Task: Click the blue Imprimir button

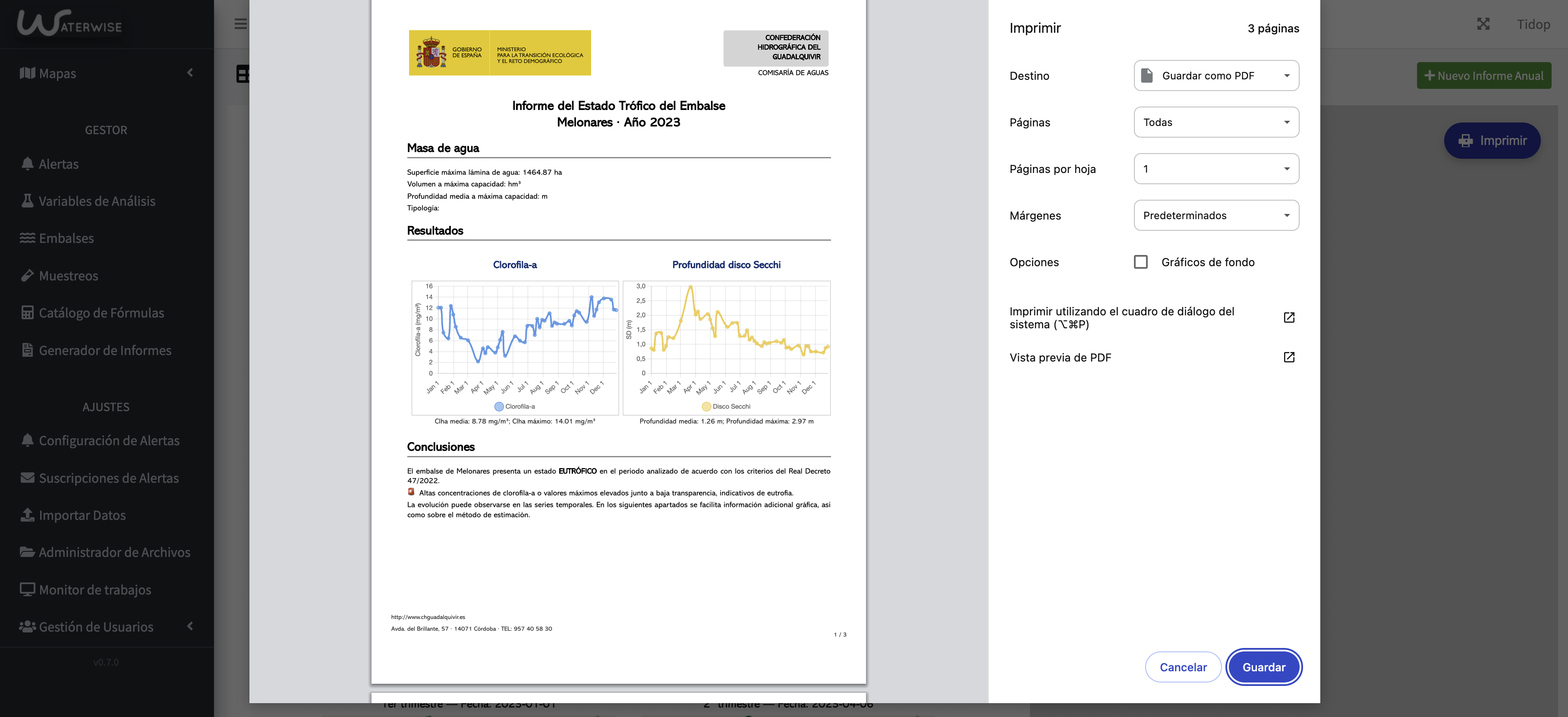Action: tap(1492, 141)
